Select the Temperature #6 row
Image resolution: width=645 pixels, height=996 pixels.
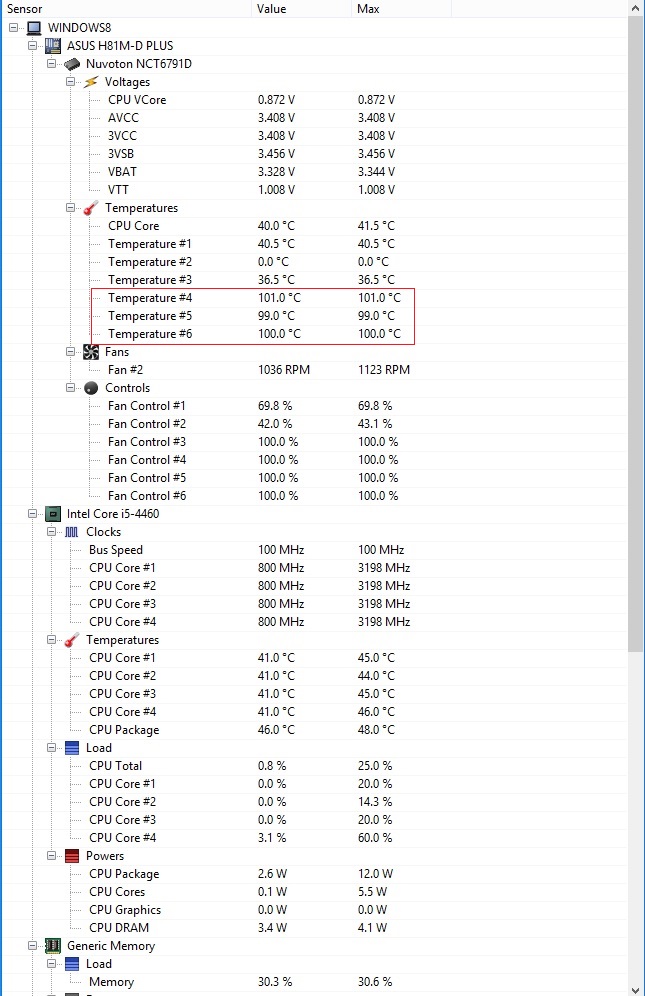[x=314, y=333]
